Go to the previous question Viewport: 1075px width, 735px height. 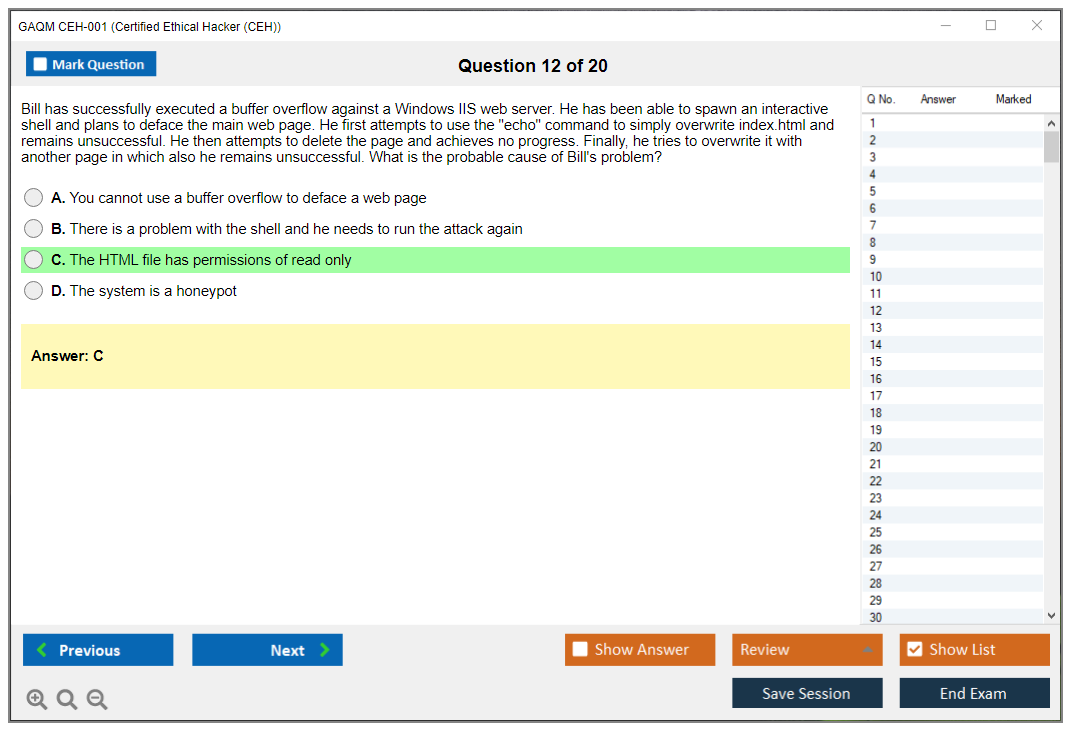point(98,650)
